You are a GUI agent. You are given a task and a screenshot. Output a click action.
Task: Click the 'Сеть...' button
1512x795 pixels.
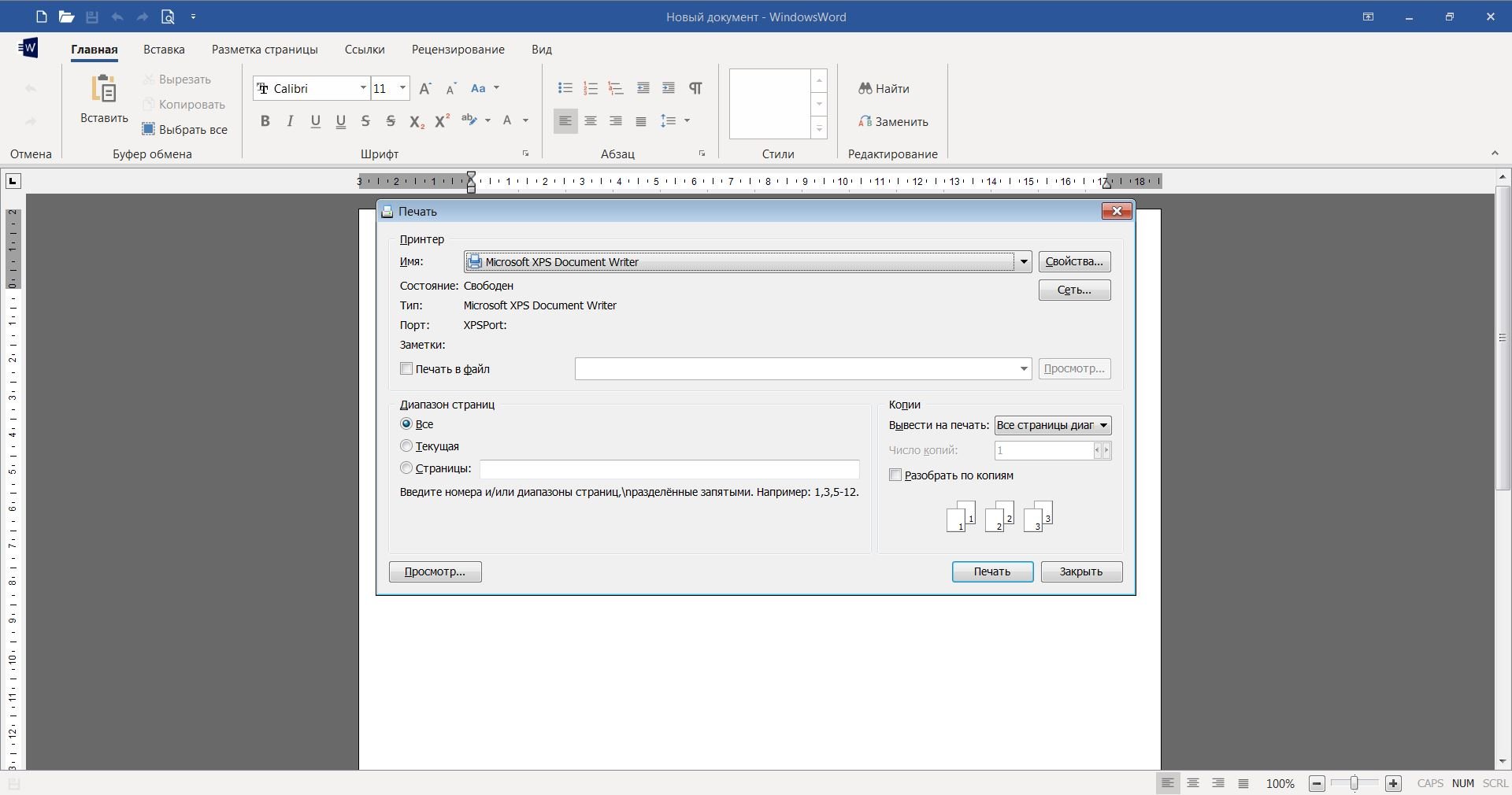pyautogui.click(x=1074, y=290)
